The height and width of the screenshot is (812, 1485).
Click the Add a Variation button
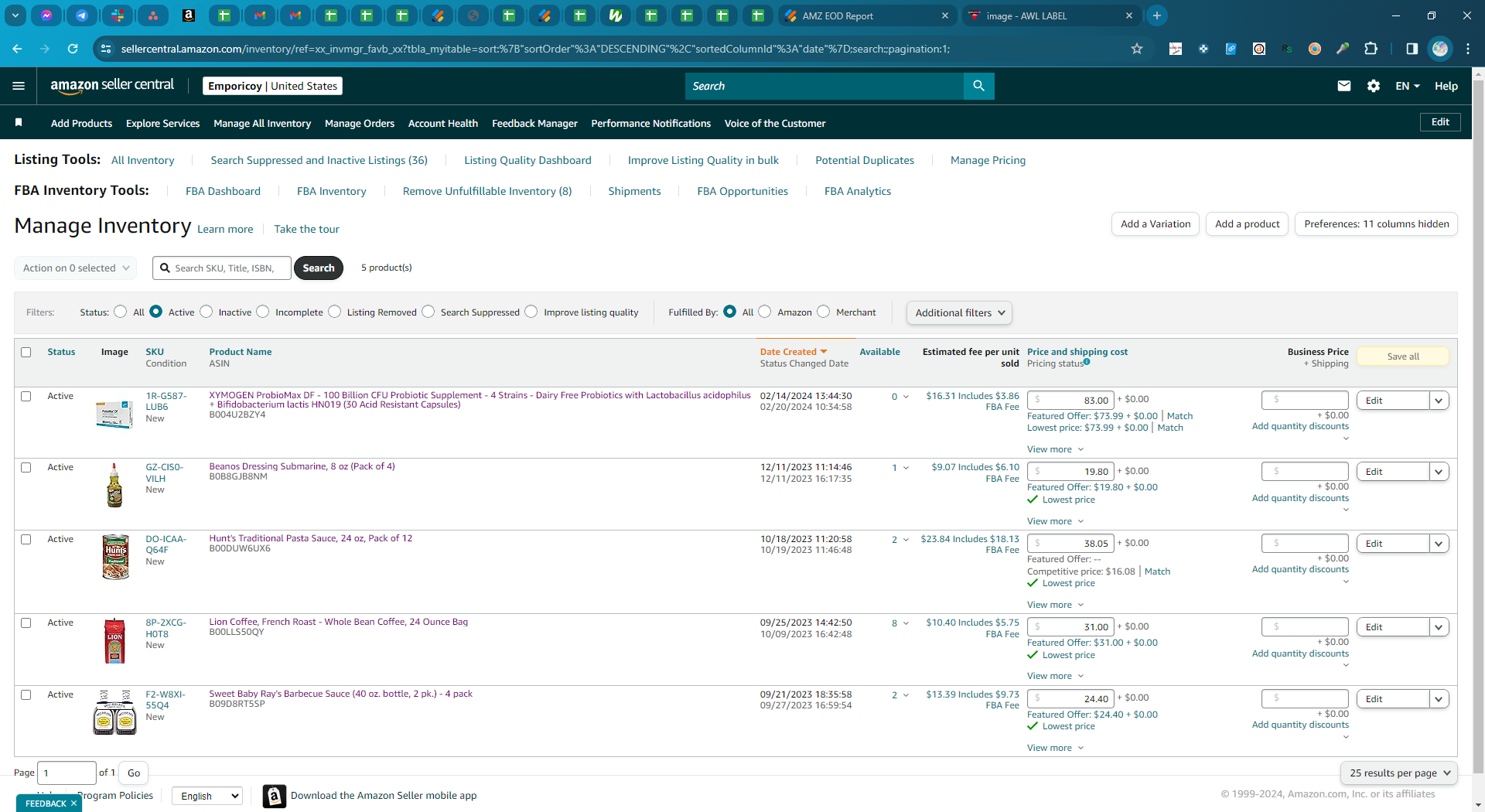click(x=1156, y=224)
